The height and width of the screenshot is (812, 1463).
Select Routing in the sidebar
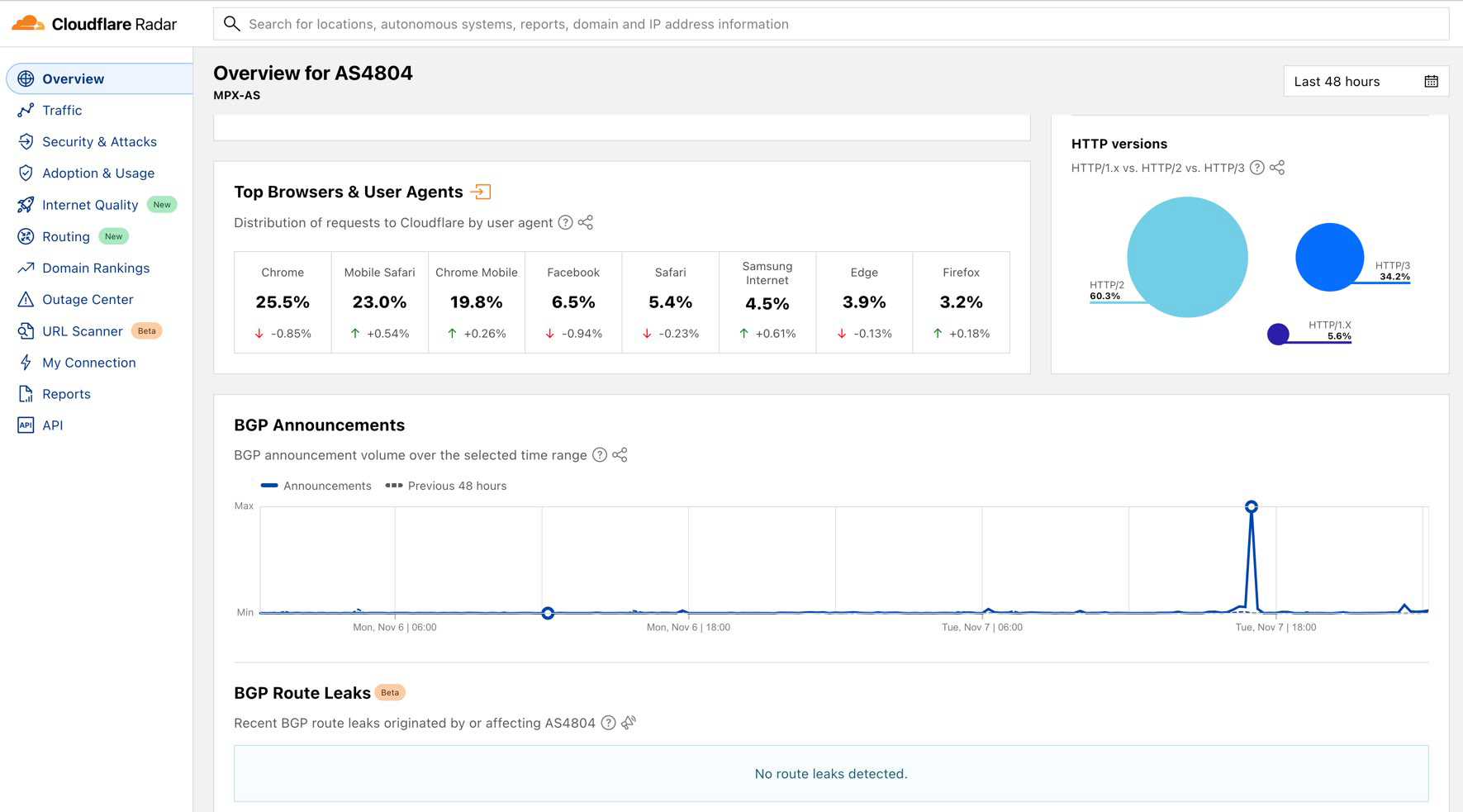66,236
